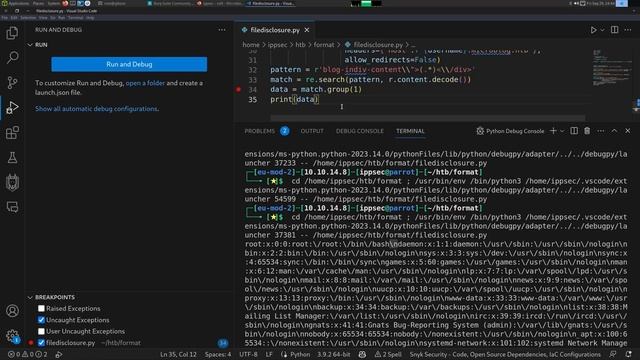Open the Manage gear icon
640x360 pixels.
(x=12, y=336)
